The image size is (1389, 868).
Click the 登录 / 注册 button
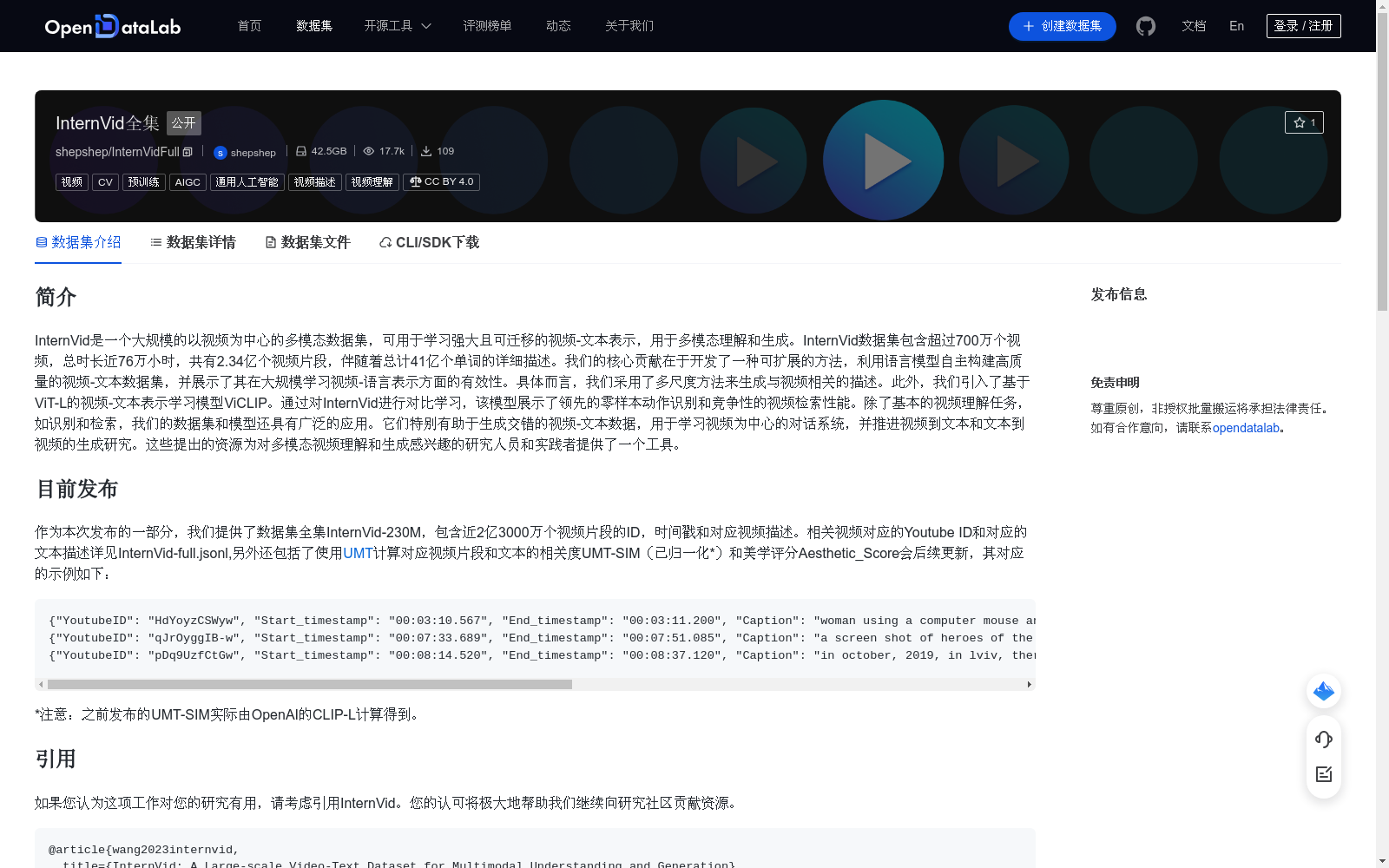coord(1304,26)
